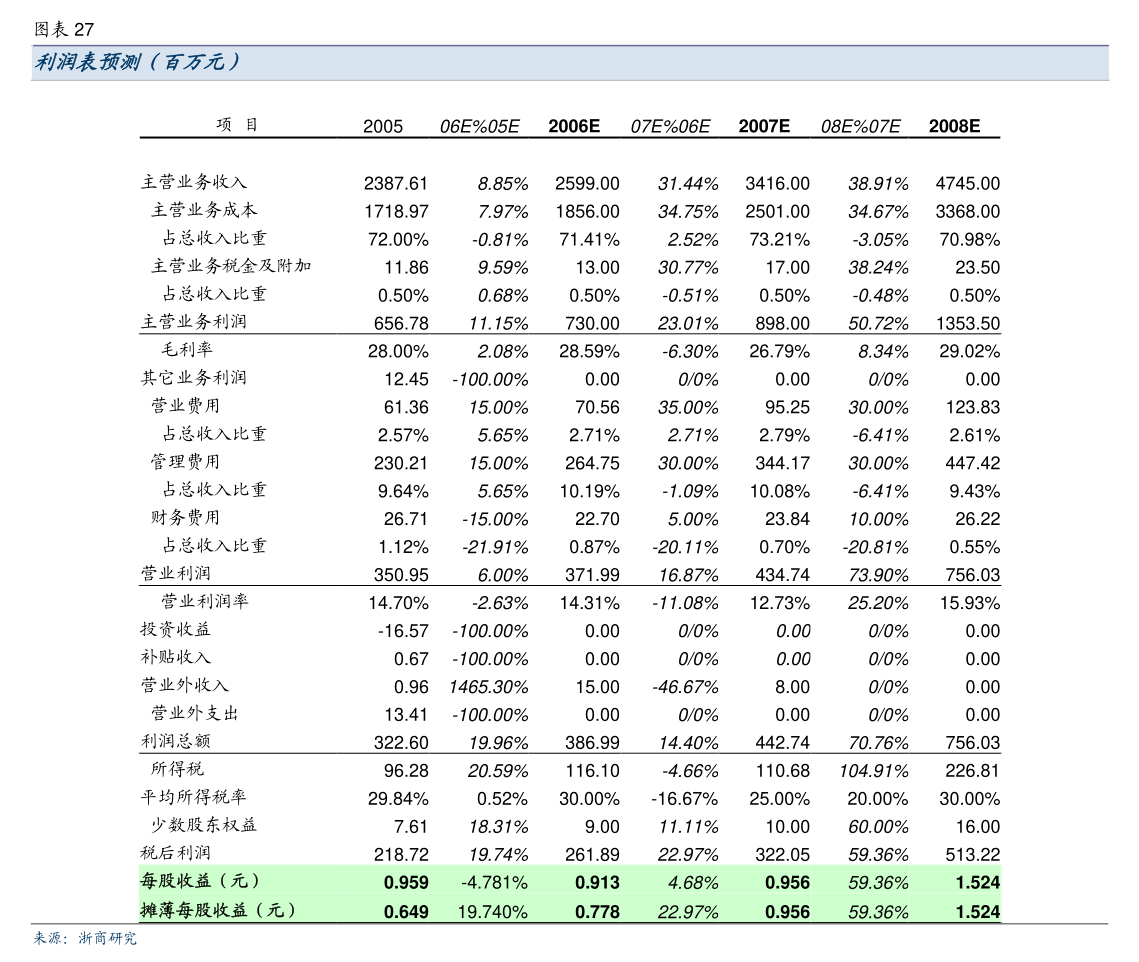
Task: Select 0.956 in the 每股收益 row
Action: (x=787, y=882)
